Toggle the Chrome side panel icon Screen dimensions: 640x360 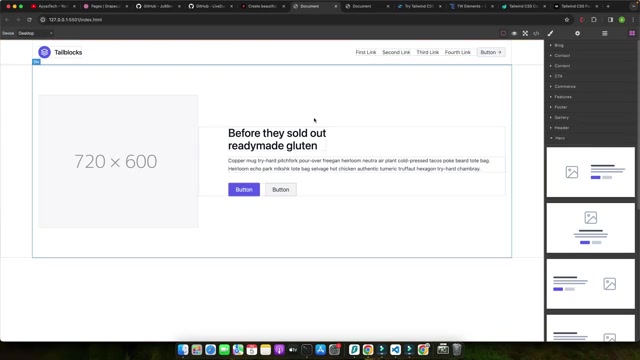pos(610,20)
